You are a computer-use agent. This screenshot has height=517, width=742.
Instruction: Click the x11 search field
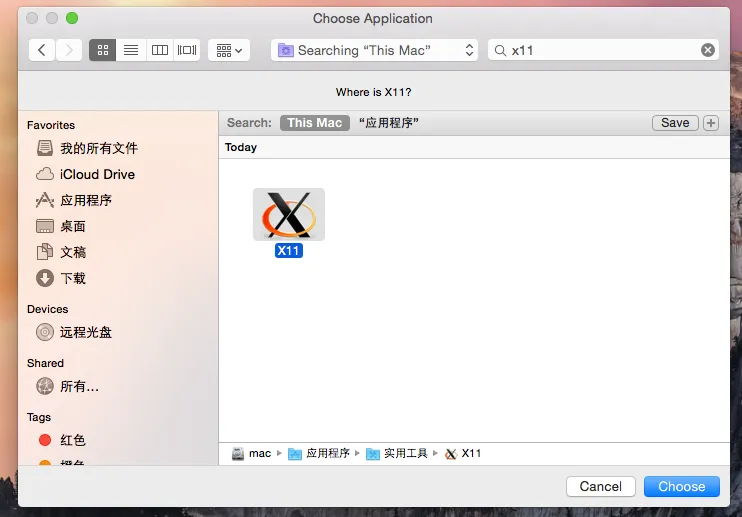[x=602, y=50]
